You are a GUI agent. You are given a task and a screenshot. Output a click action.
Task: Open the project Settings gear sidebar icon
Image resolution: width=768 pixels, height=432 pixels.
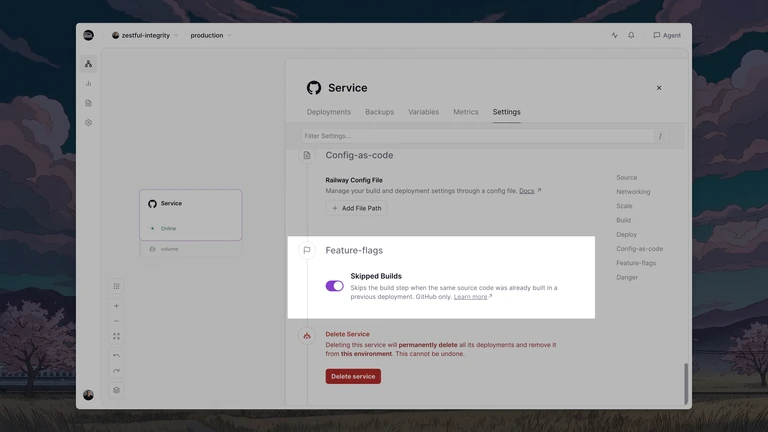[x=88, y=122]
